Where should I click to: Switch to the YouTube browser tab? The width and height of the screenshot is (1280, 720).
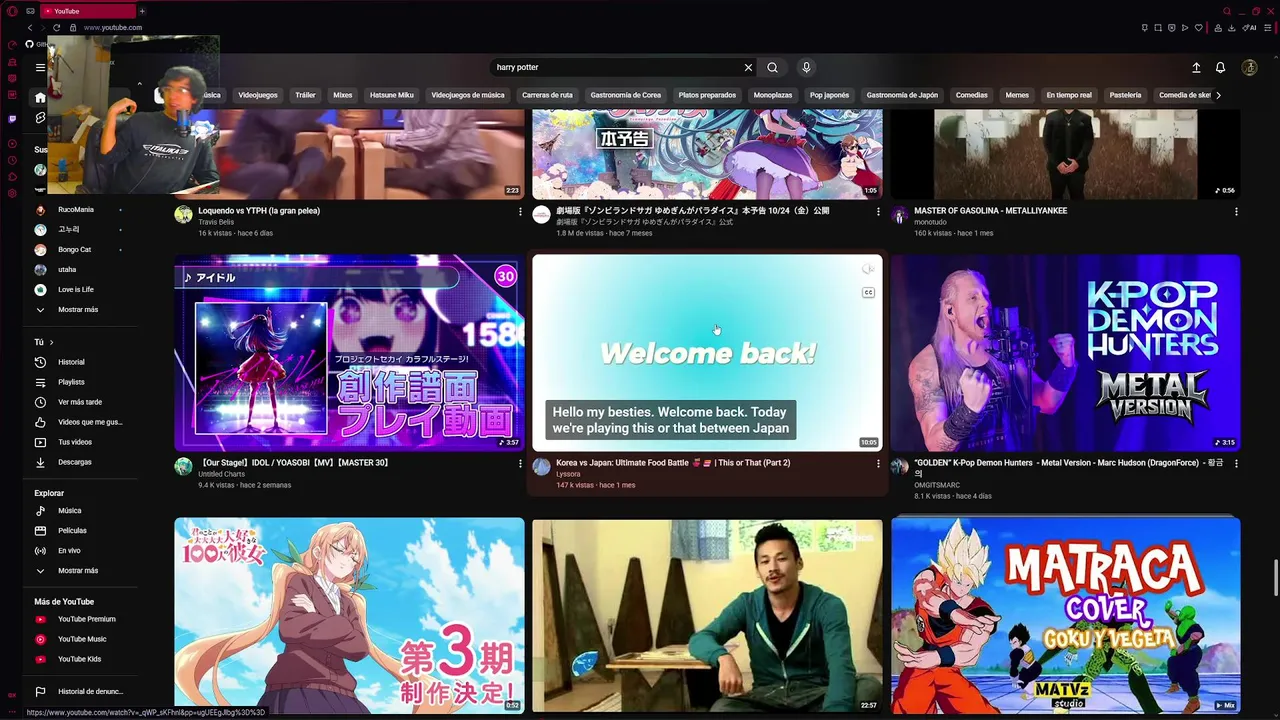click(88, 11)
